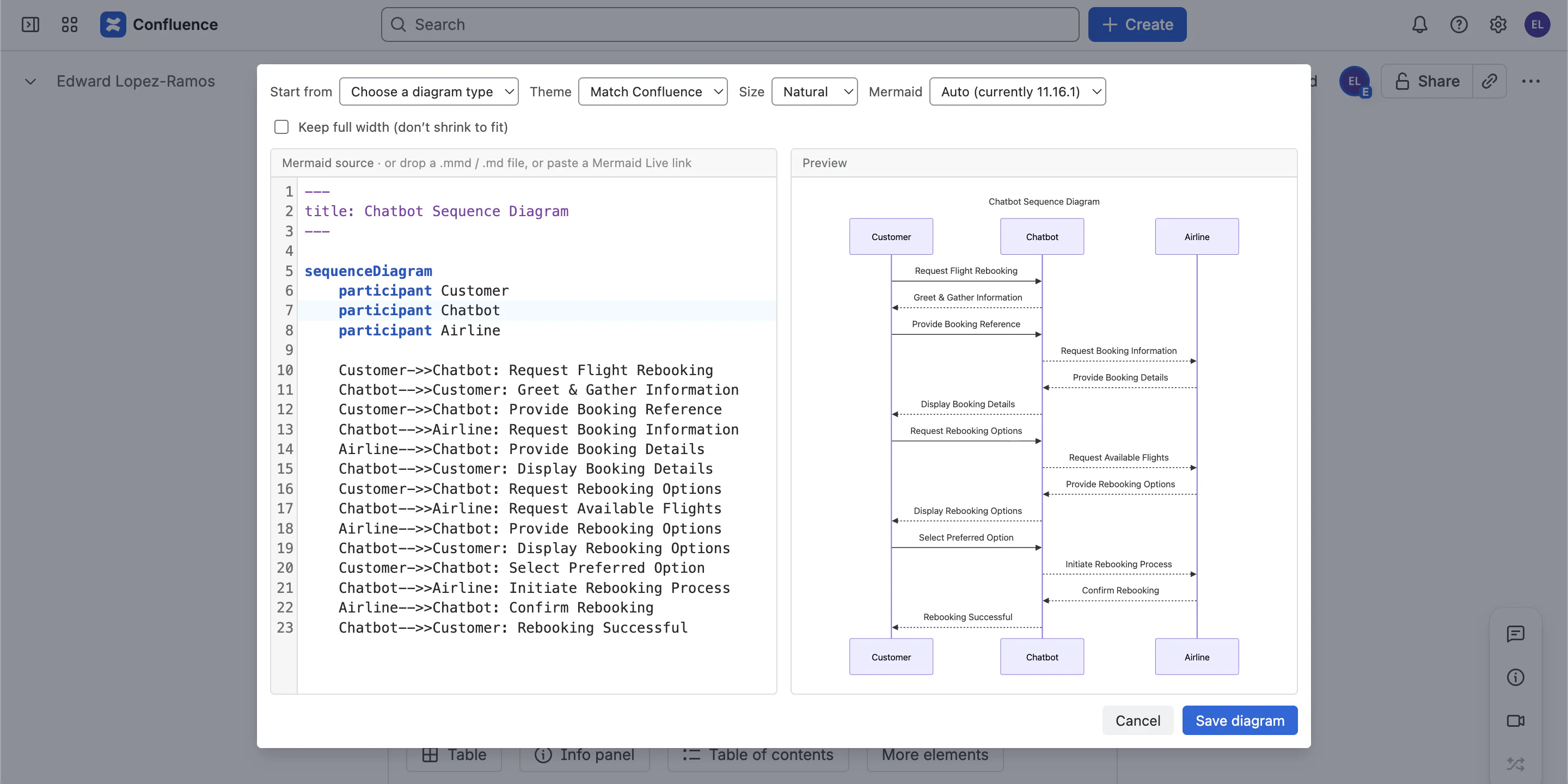Click the Table of contents button
This screenshot has height=784, width=1568.
pyautogui.click(x=758, y=755)
